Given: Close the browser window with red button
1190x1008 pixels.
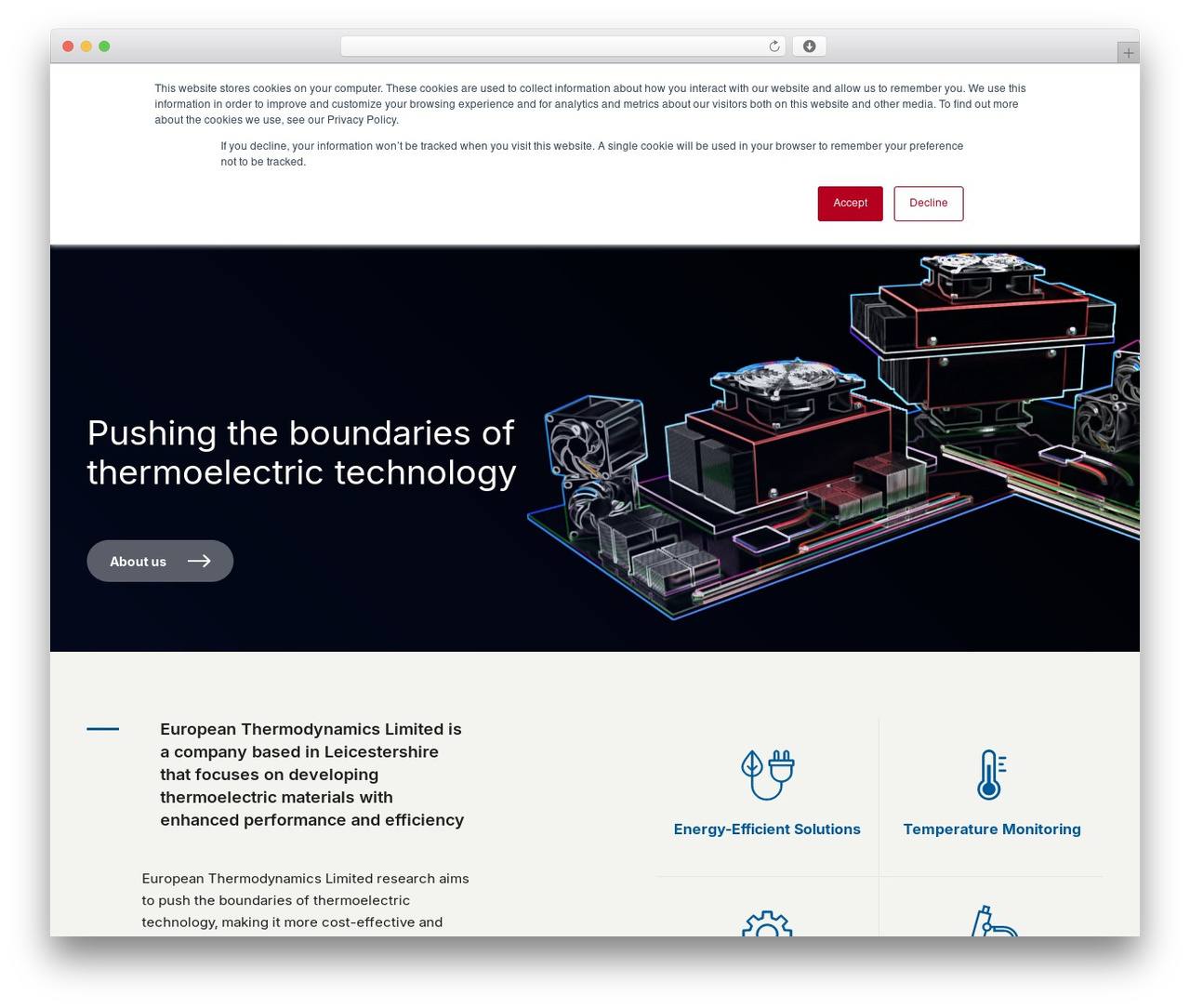Looking at the screenshot, I should click(68, 46).
